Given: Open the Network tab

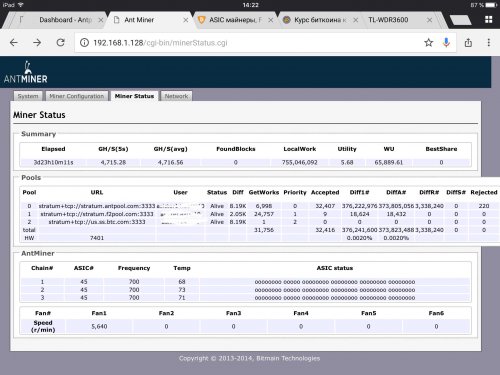Looking at the screenshot, I should [176, 96].
